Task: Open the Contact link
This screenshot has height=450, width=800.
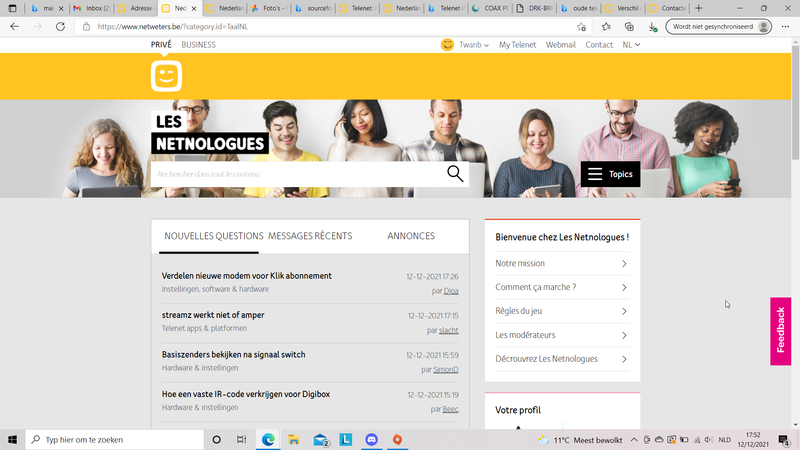Action: [599, 45]
